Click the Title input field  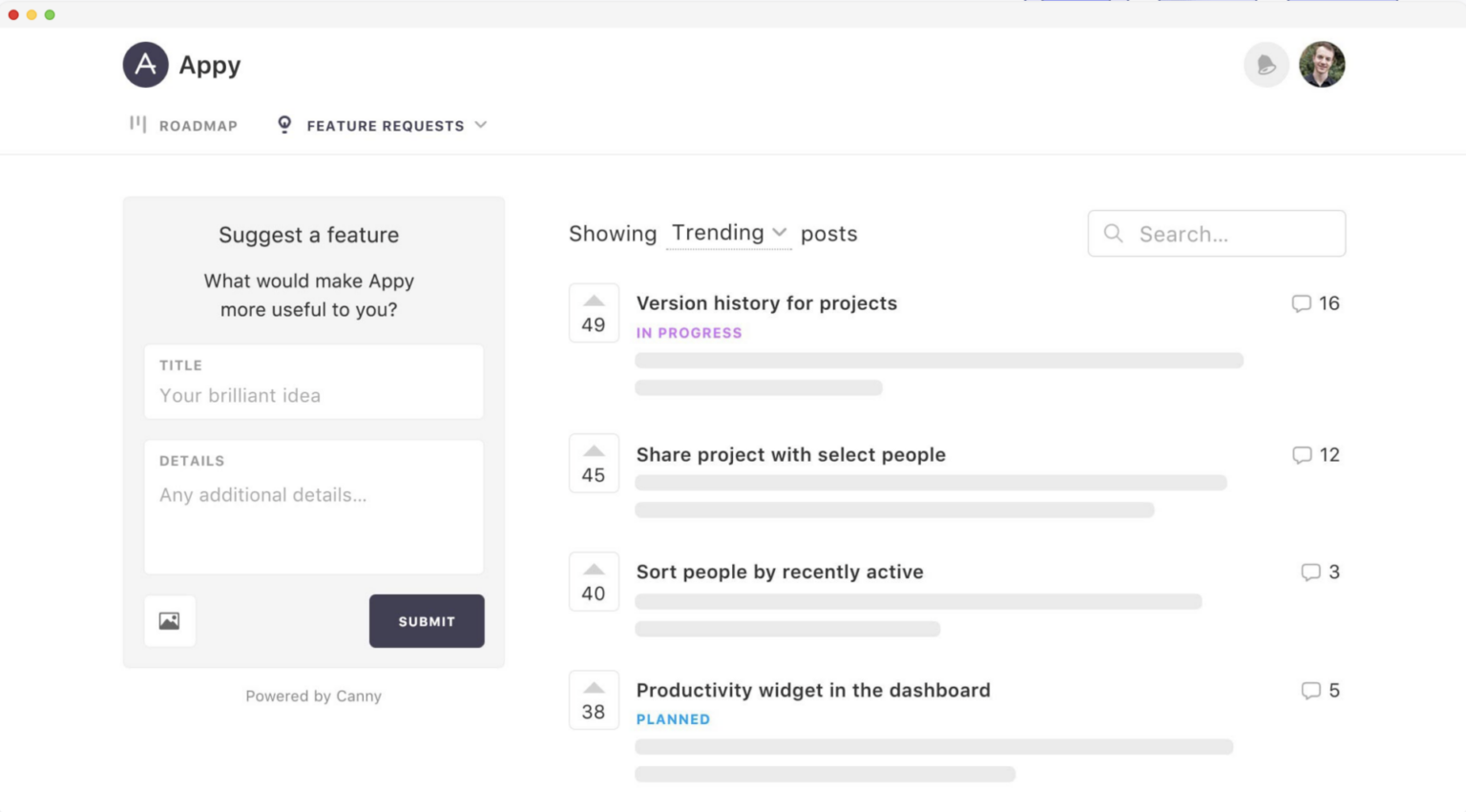pyautogui.click(x=313, y=395)
